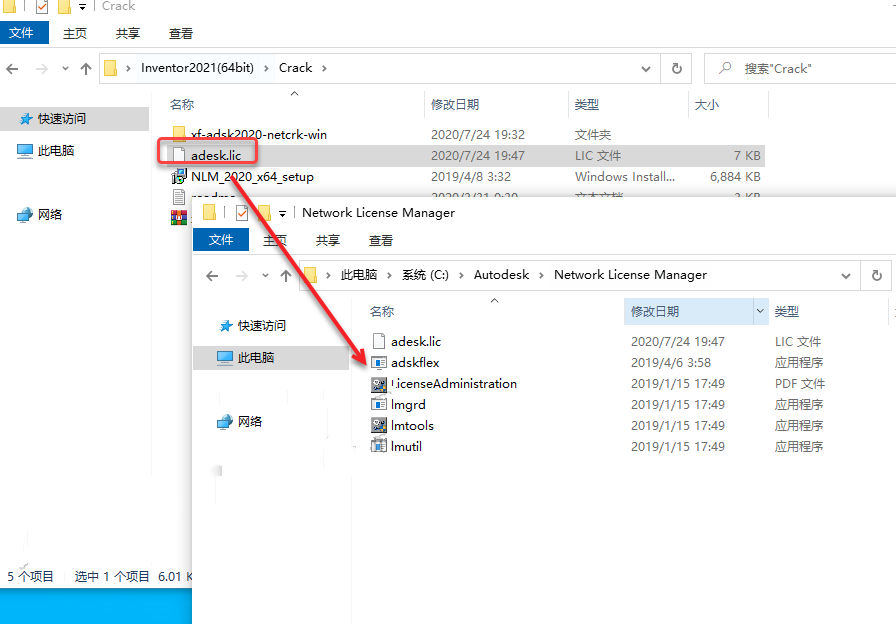The image size is (896, 624).
Task: Expand chevron after Autodesk breadcrumb
Action: point(541,275)
